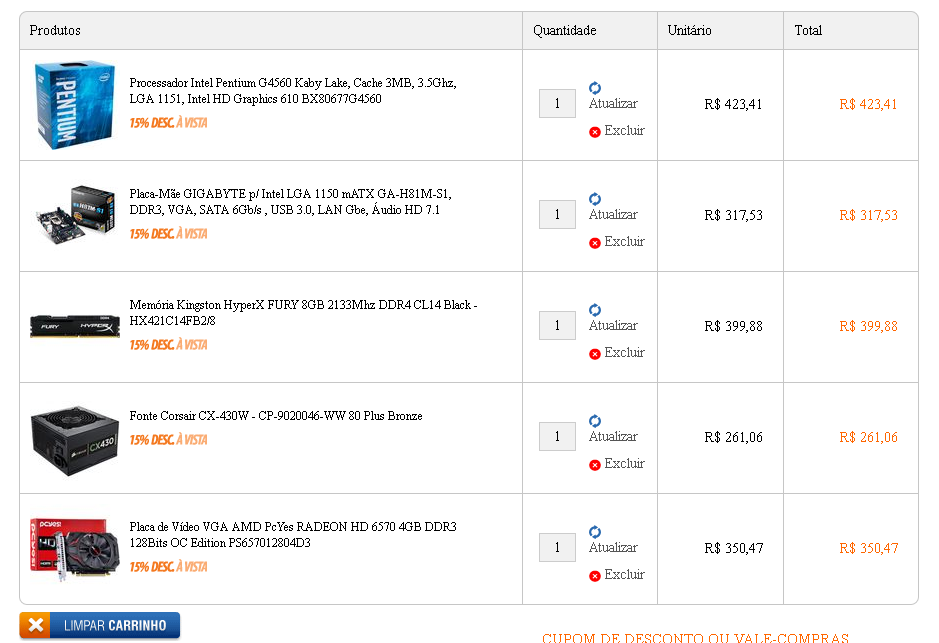The width and height of the screenshot is (939, 643).
Task: Open the Radeon HD 6570 product image
Action: pyautogui.click(x=75, y=549)
